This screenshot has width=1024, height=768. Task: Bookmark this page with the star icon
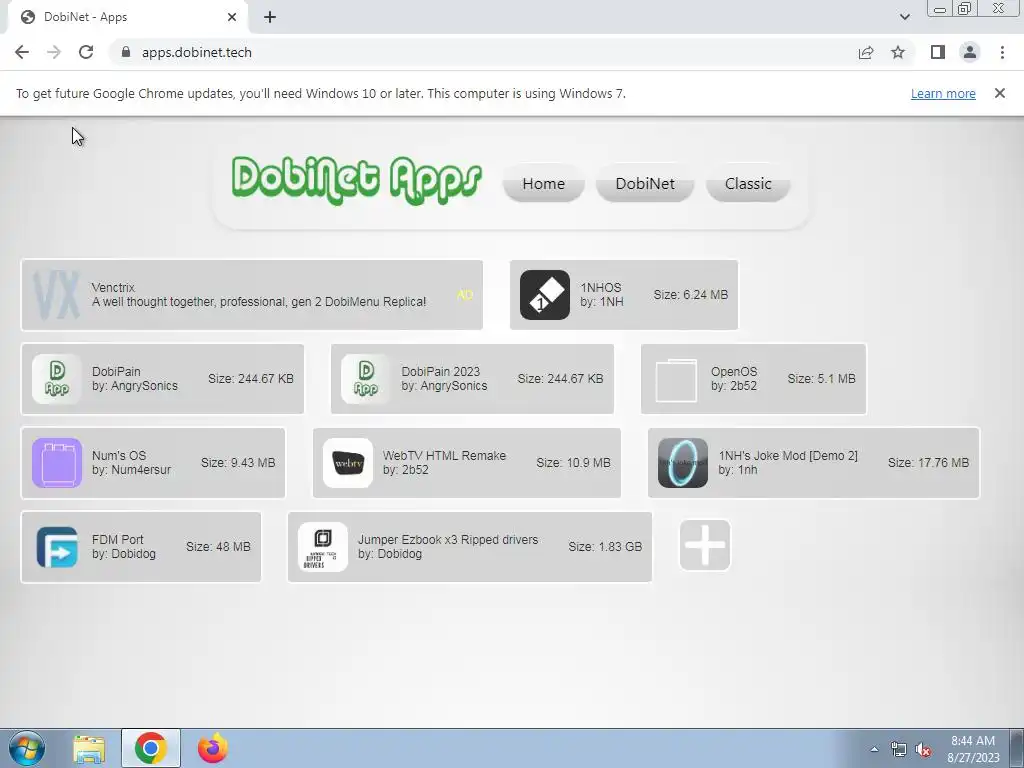(898, 52)
